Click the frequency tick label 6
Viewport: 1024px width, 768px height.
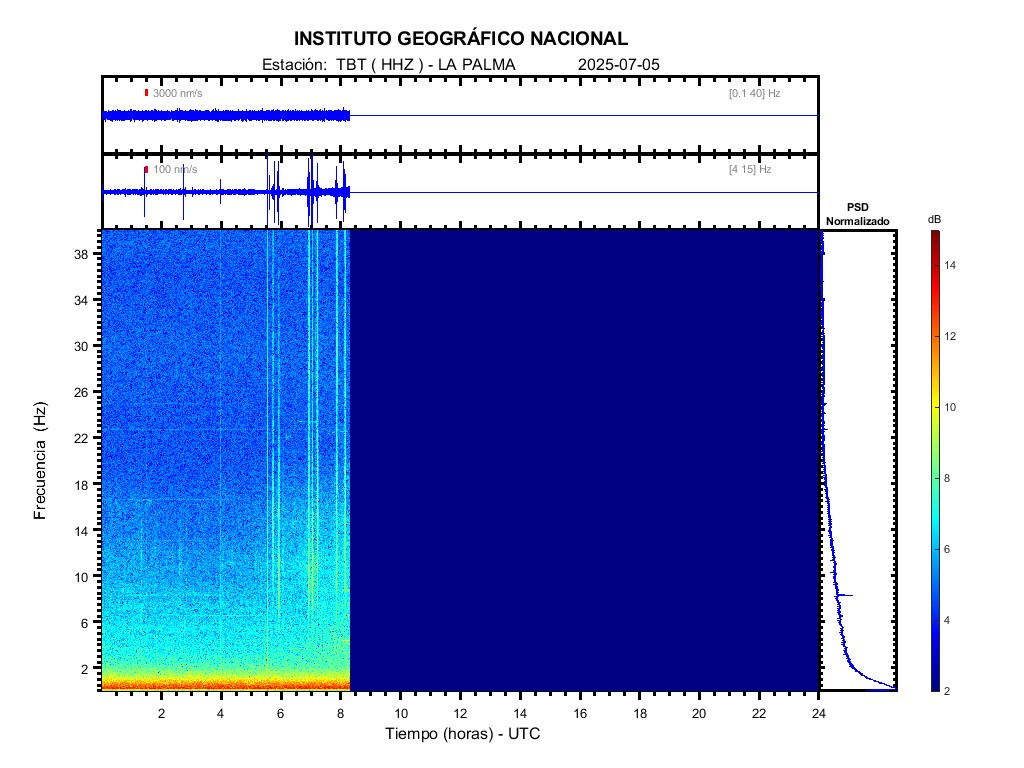[x=84, y=624]
